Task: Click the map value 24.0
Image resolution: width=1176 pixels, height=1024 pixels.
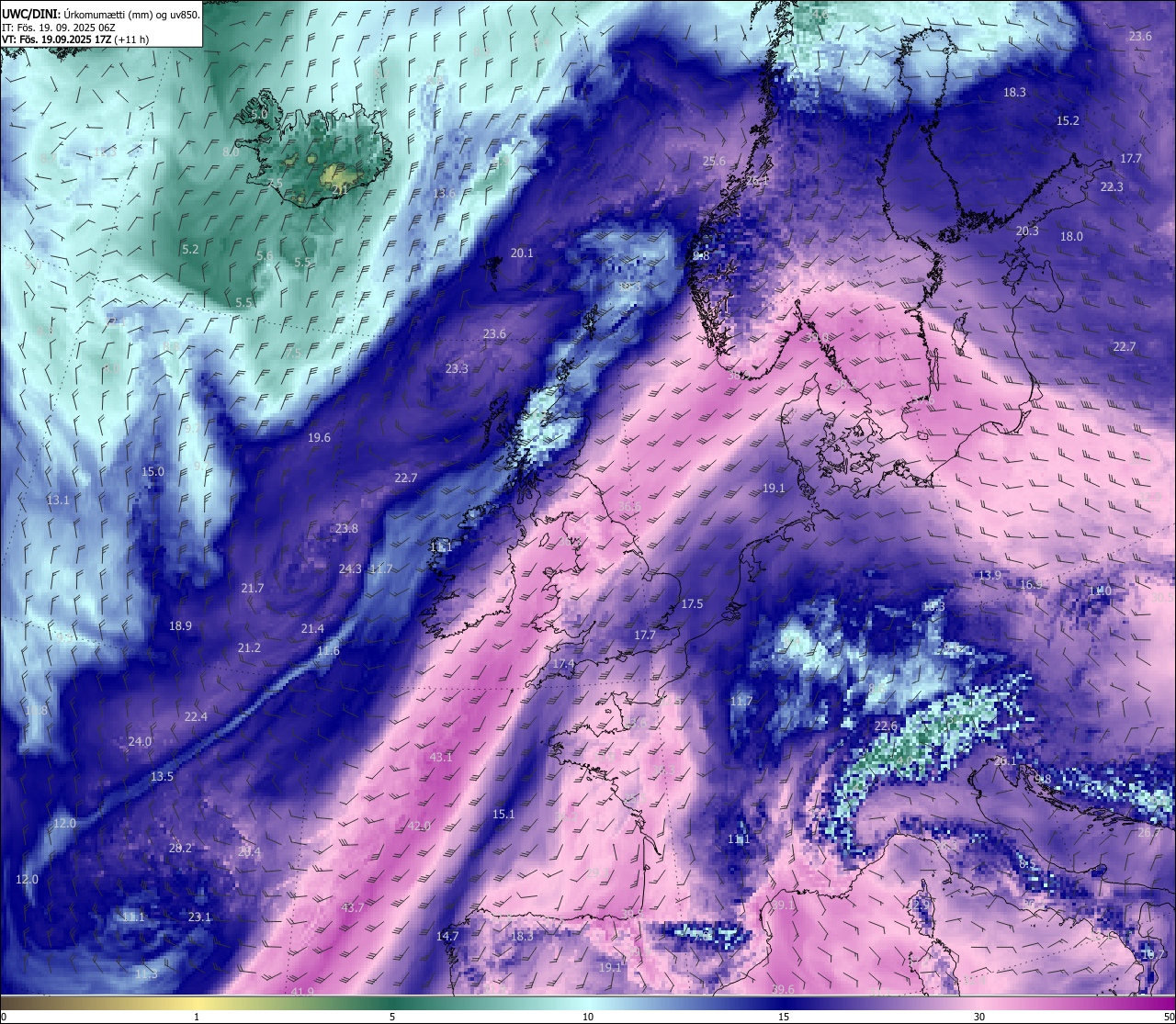Action: point(140,742)
